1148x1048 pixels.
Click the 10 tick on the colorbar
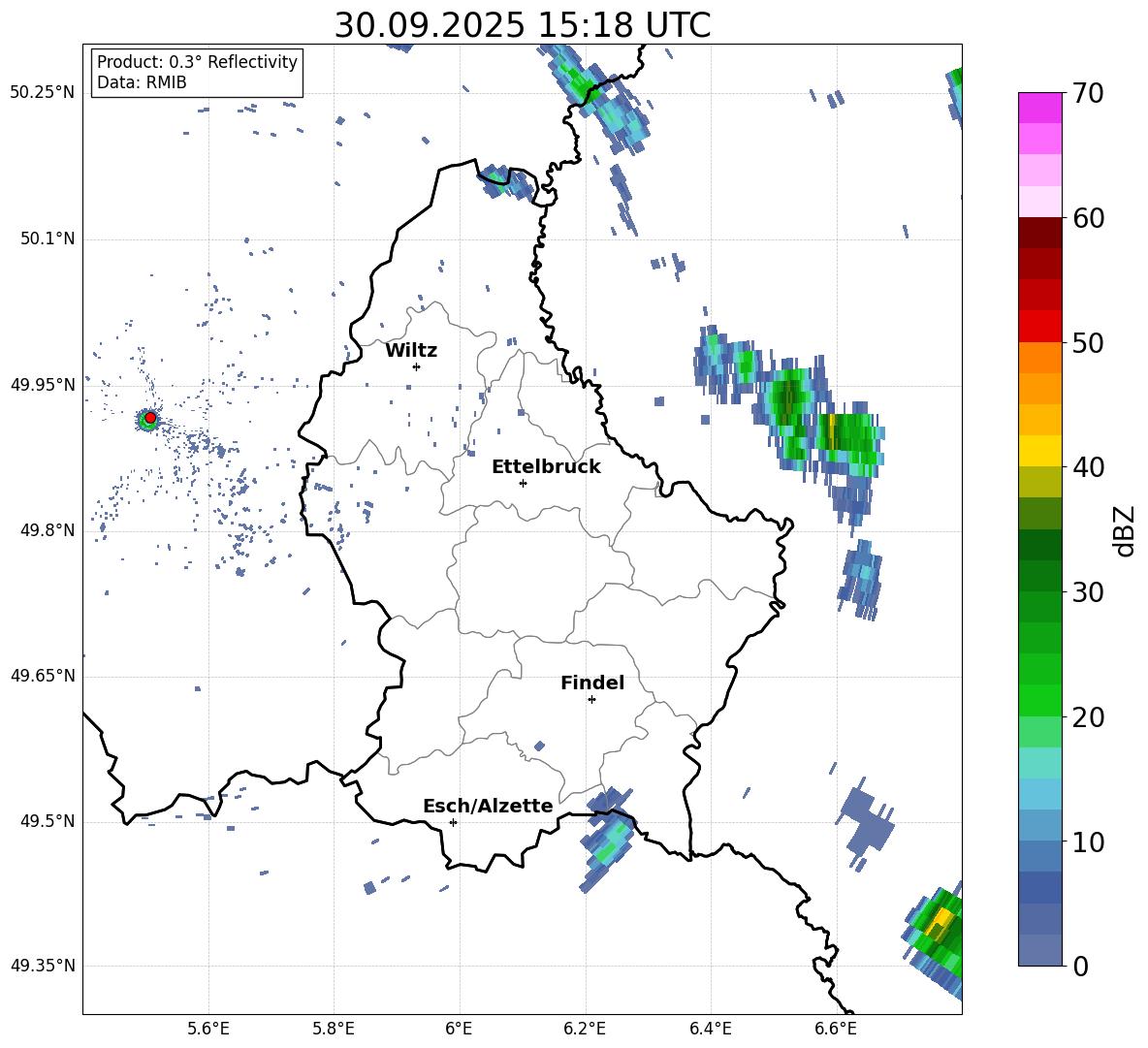1087,842
